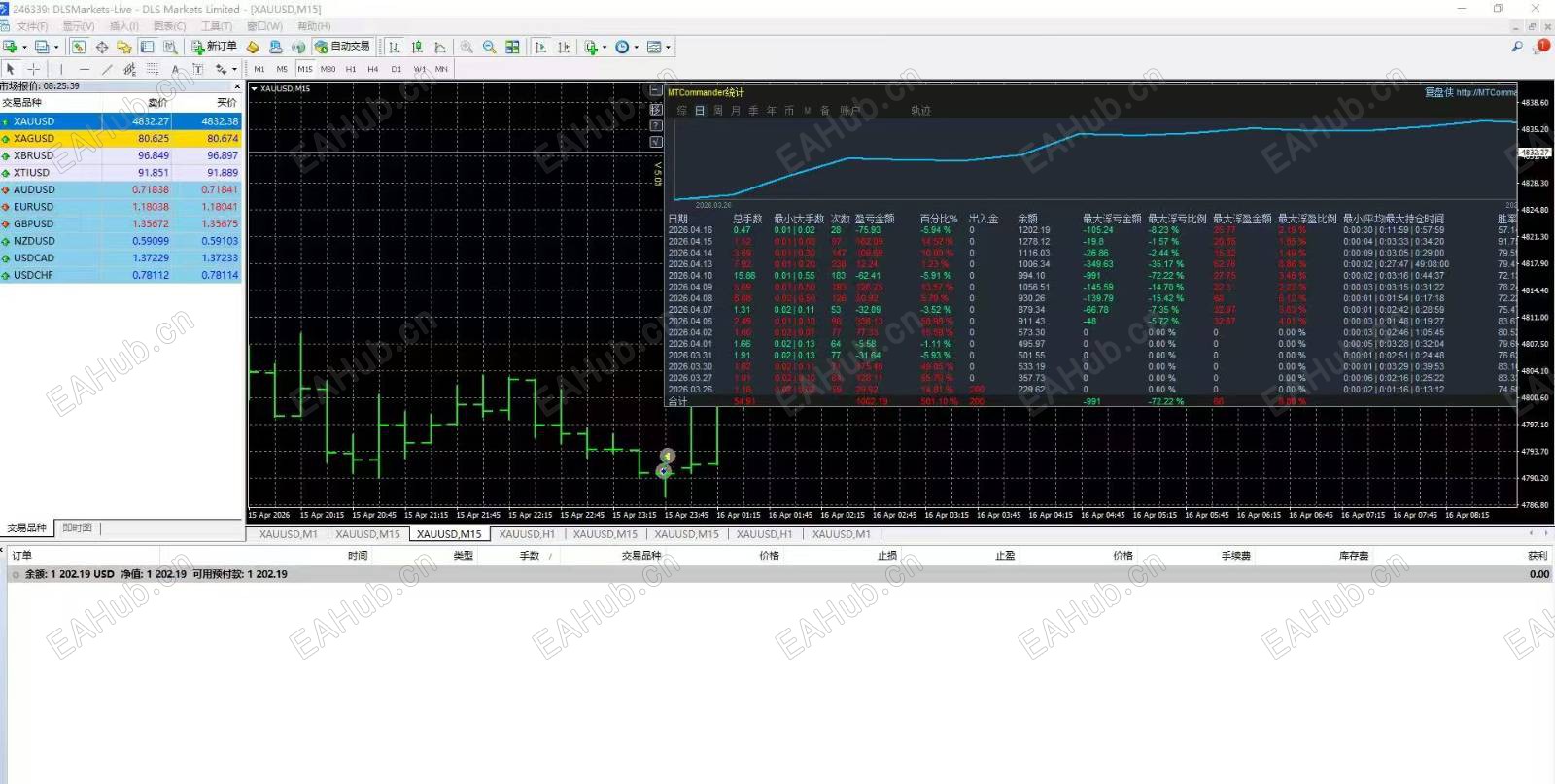Expand the Arrows drawing tool dropdown
Screen dimensions: 1555x784
[x=234, y=69]
